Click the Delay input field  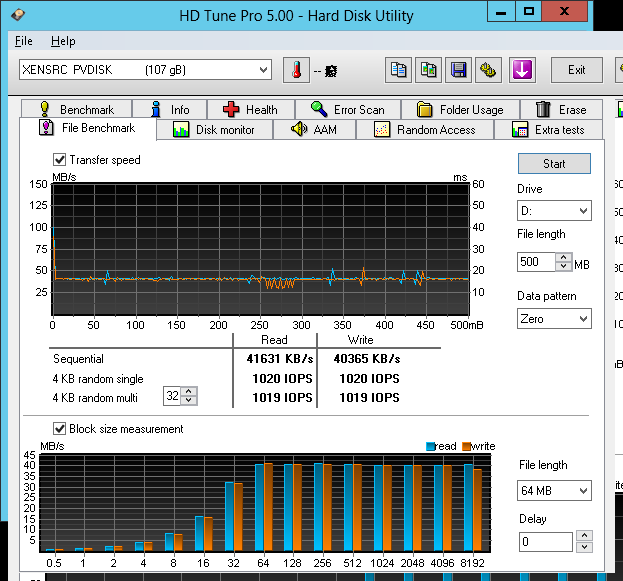click(x=546, y=542)
